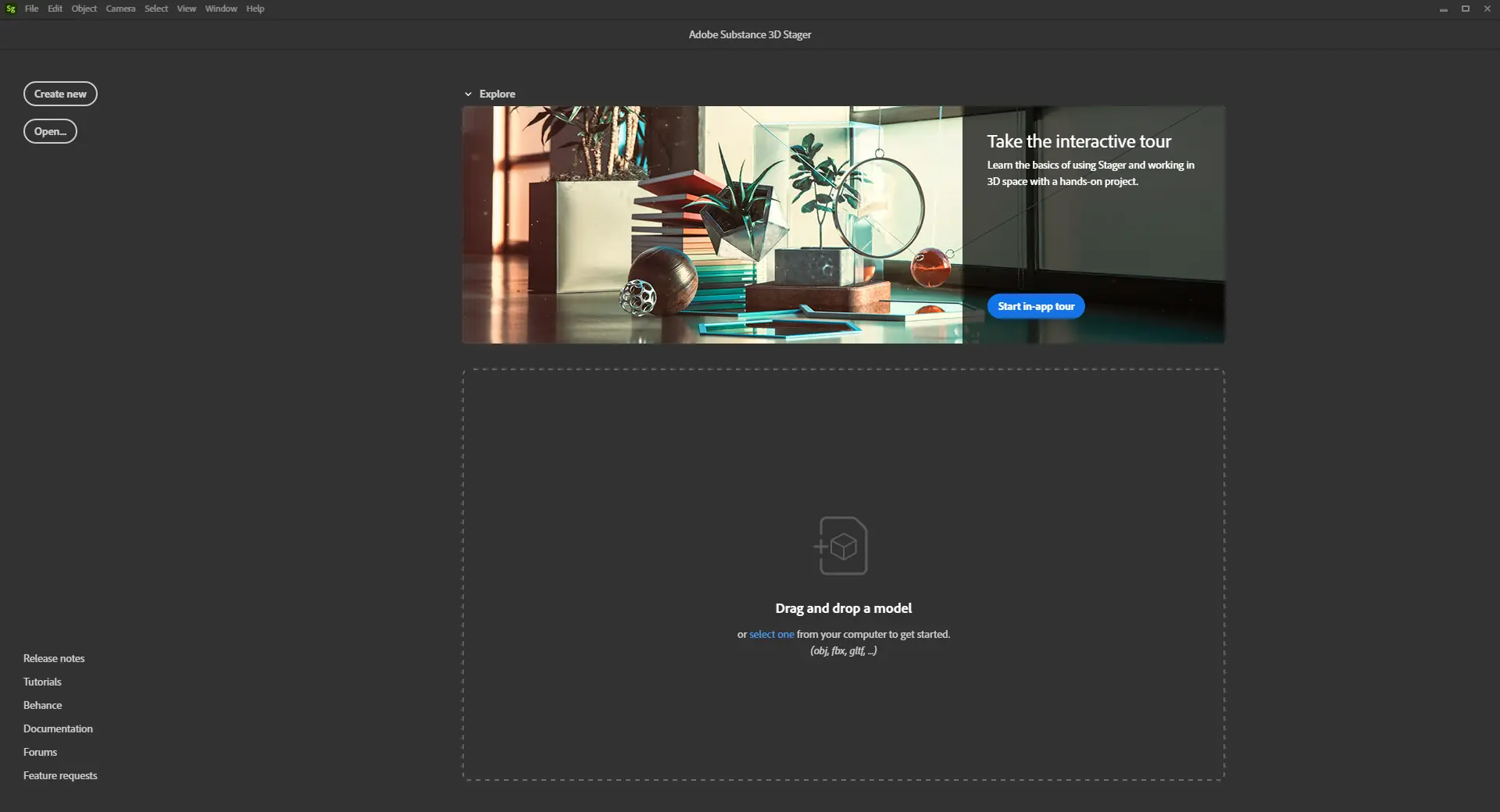Open Tutorials from the sidebar
1500x812 pixels.
click(x=41, y=682)
